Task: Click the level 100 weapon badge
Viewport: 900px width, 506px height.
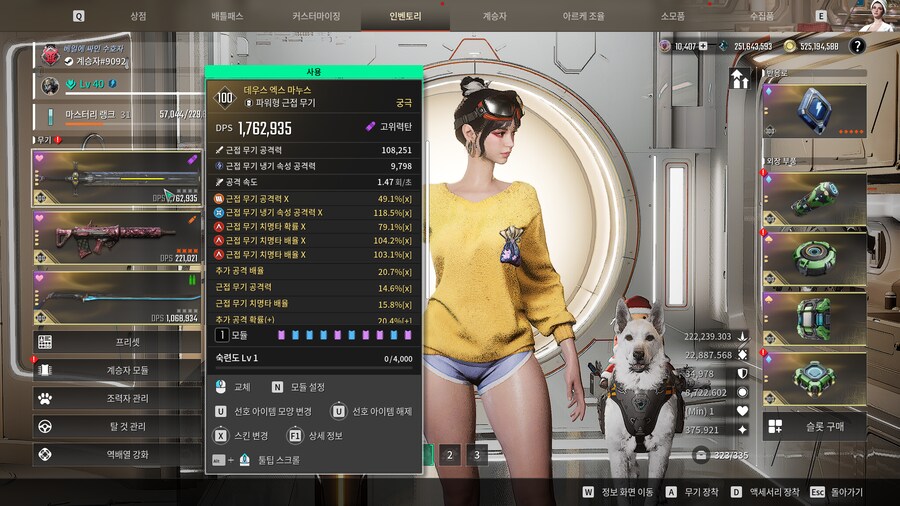Action: 224,98
